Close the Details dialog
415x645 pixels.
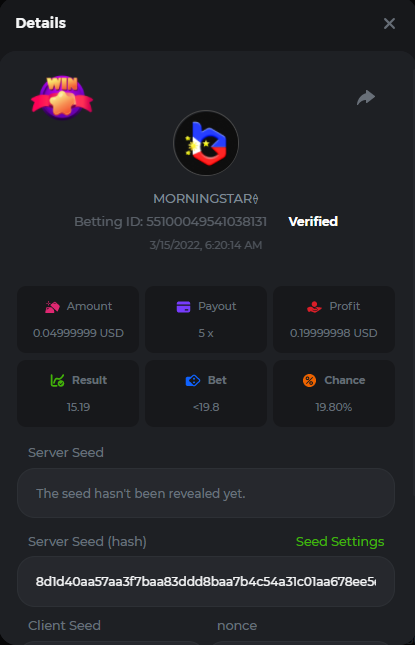pos(389,23)
